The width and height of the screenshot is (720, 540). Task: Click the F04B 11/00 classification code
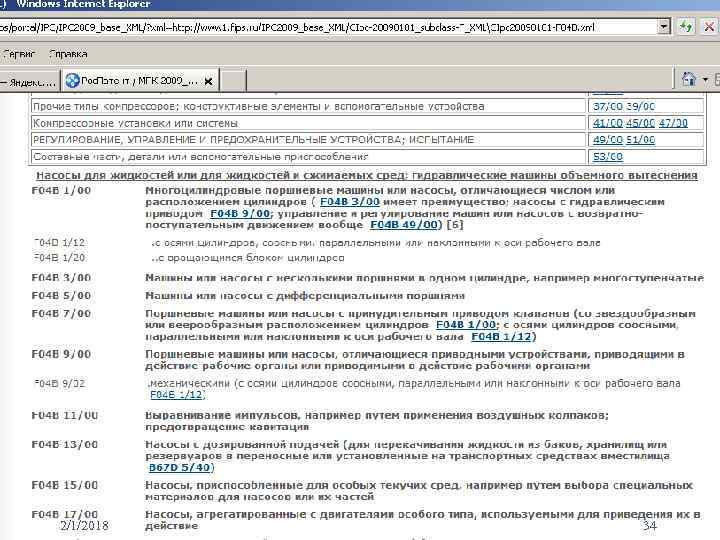[65, 416]
